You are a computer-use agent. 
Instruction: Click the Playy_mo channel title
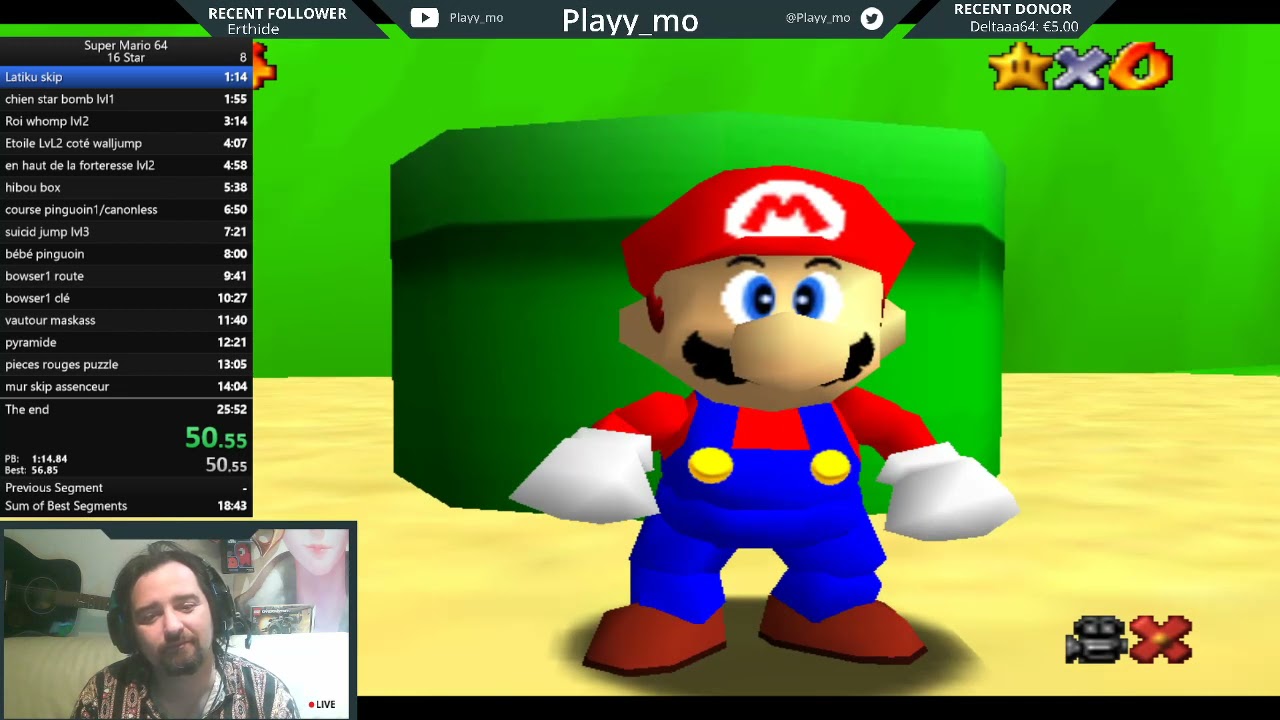[x=630, y=20]
